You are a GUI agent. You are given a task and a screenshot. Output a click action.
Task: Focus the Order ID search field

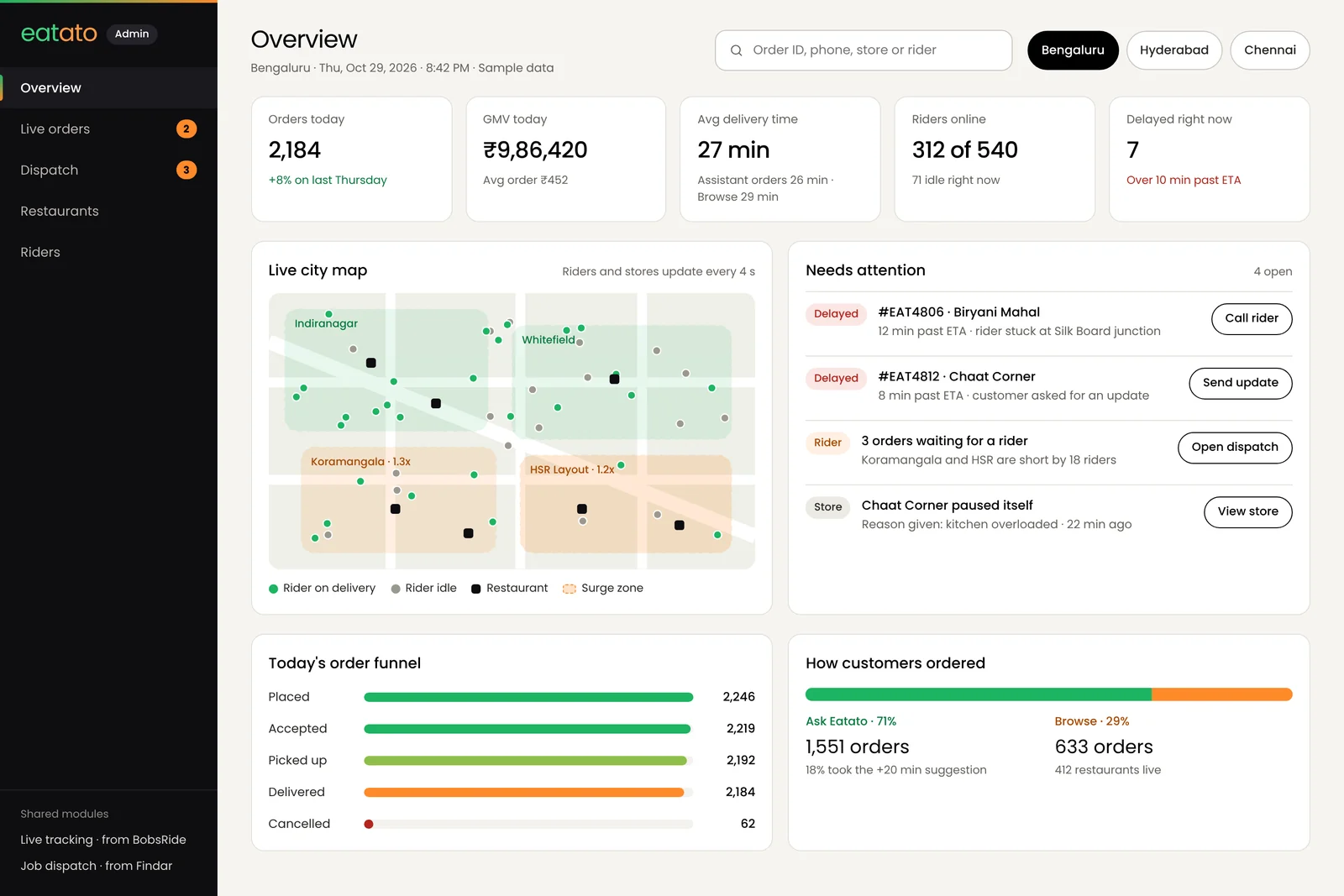coord(864,50)
